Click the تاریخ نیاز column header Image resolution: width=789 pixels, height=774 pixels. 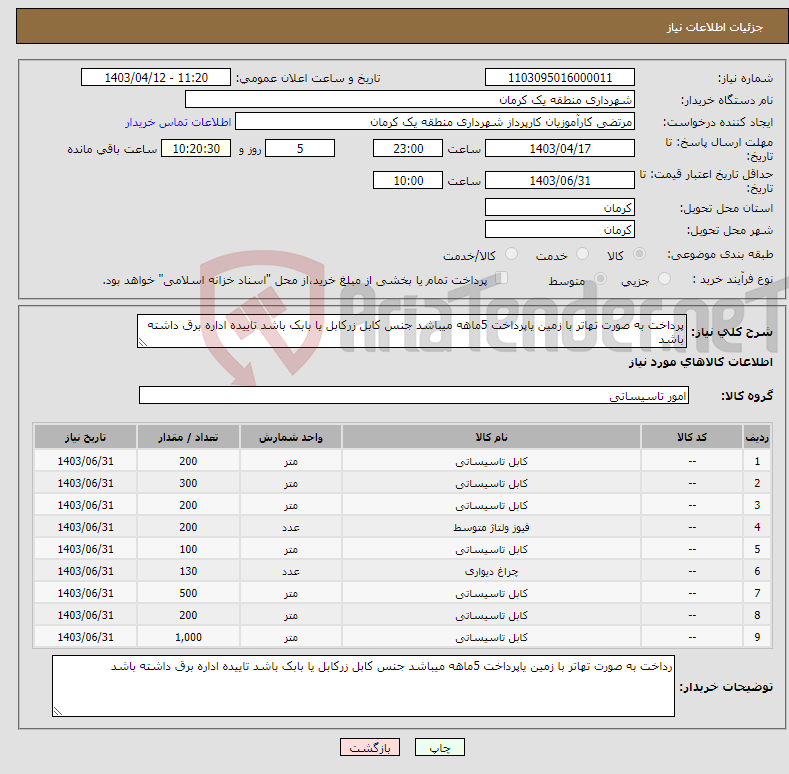click(x=86, y=437)
